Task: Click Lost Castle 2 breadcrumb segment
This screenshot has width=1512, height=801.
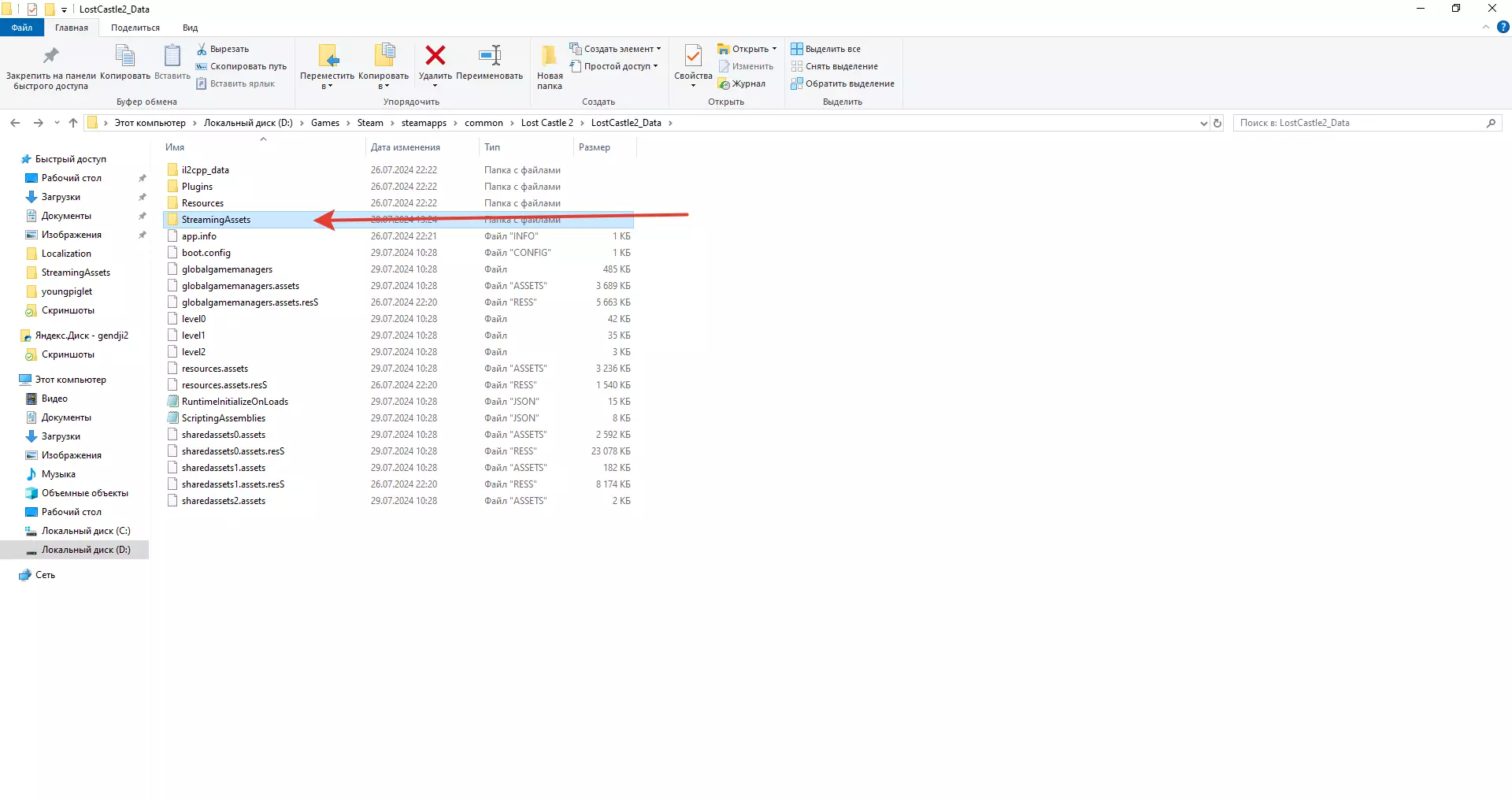Action: [x=547, y=123]
